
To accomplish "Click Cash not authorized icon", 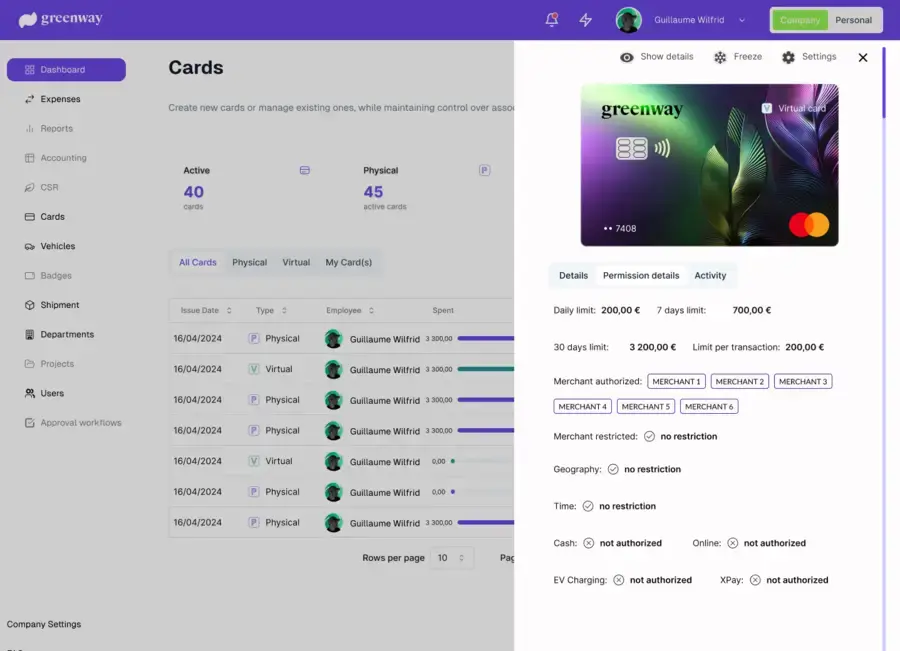I will [x=588, y=543].
